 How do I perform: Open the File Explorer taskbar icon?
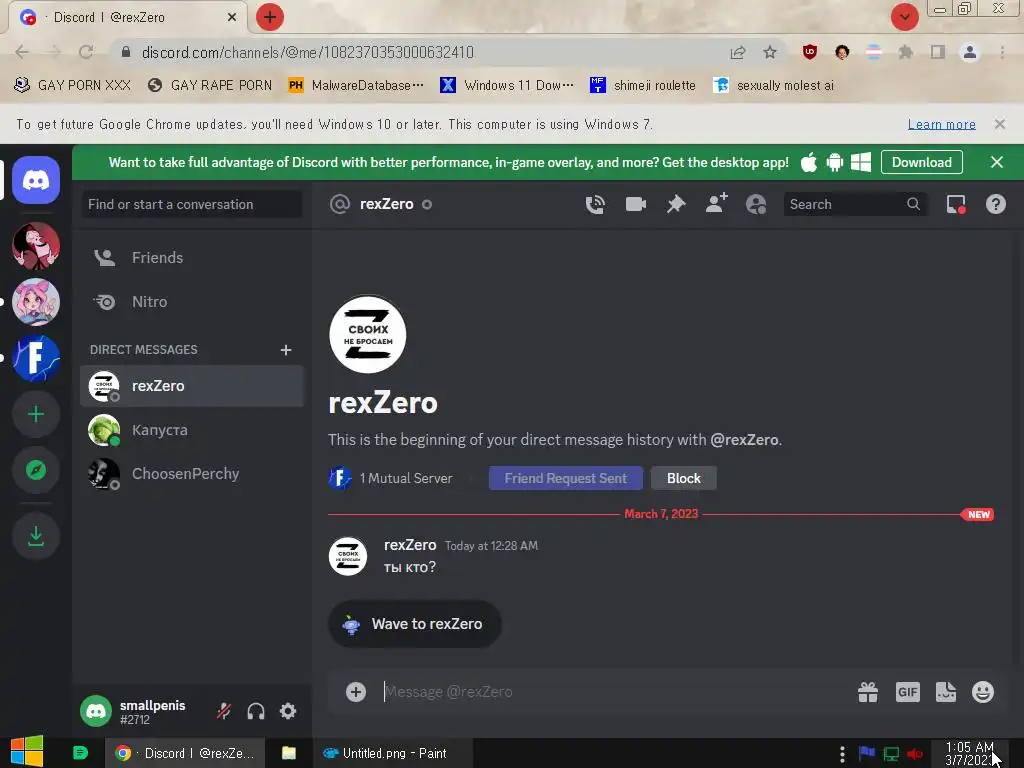tap(289, 753)
